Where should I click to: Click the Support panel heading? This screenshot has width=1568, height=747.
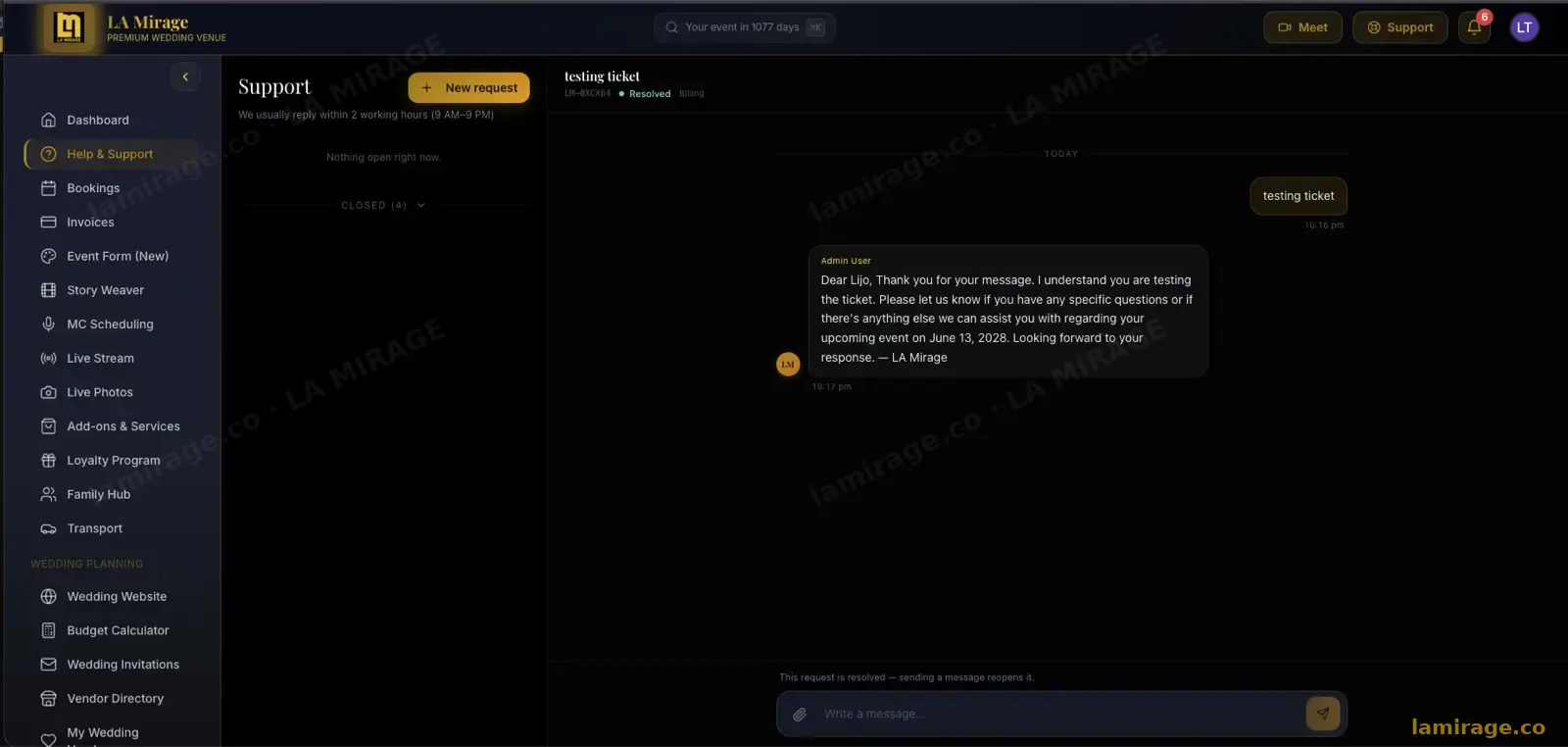click(x=274, y=87)
